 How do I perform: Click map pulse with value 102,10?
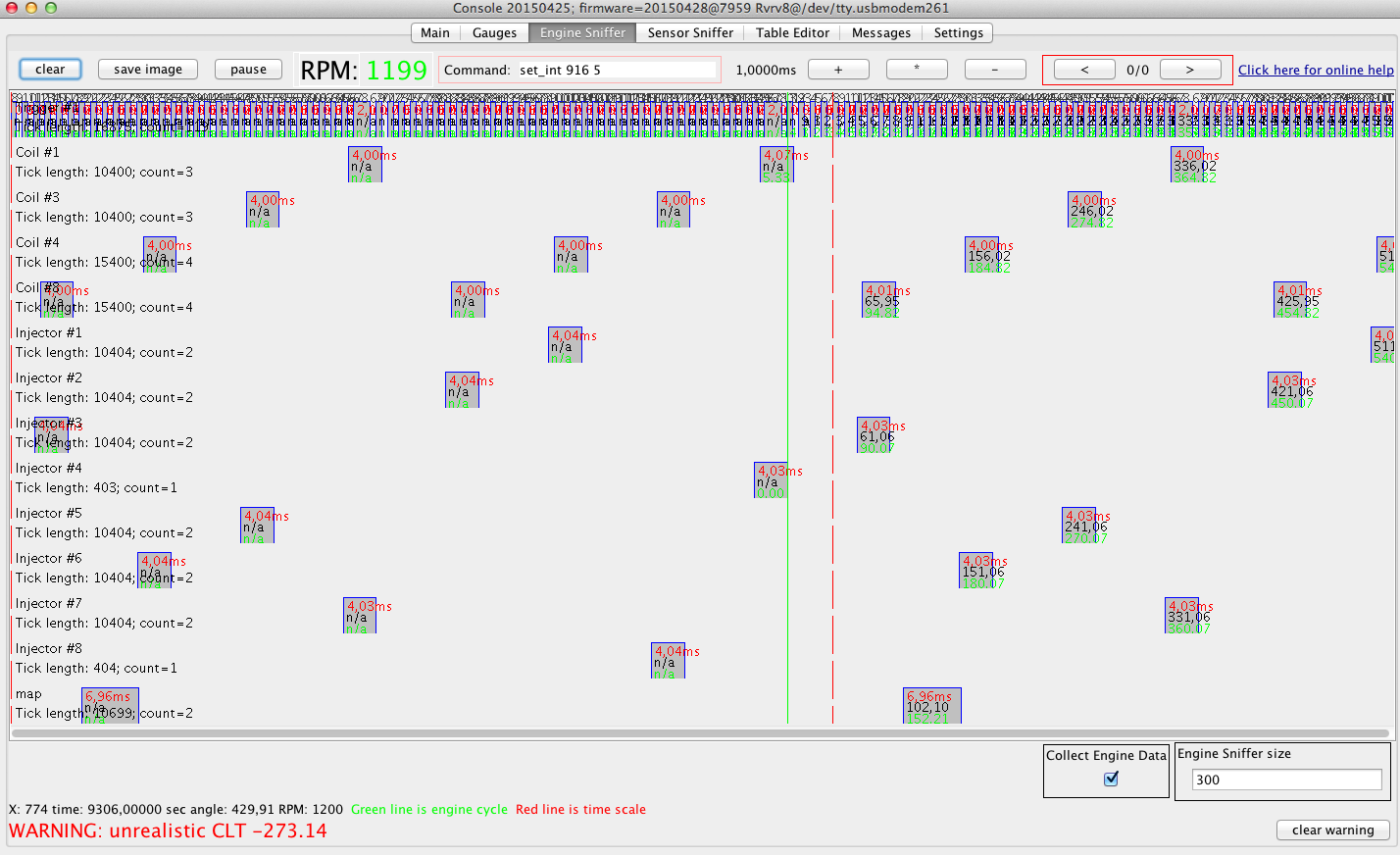[931, 706]
